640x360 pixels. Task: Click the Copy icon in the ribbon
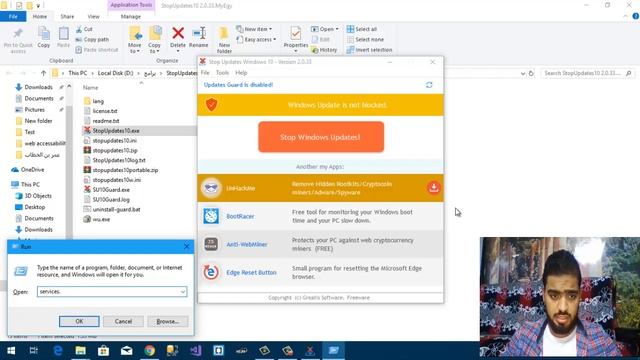(44, 33)
